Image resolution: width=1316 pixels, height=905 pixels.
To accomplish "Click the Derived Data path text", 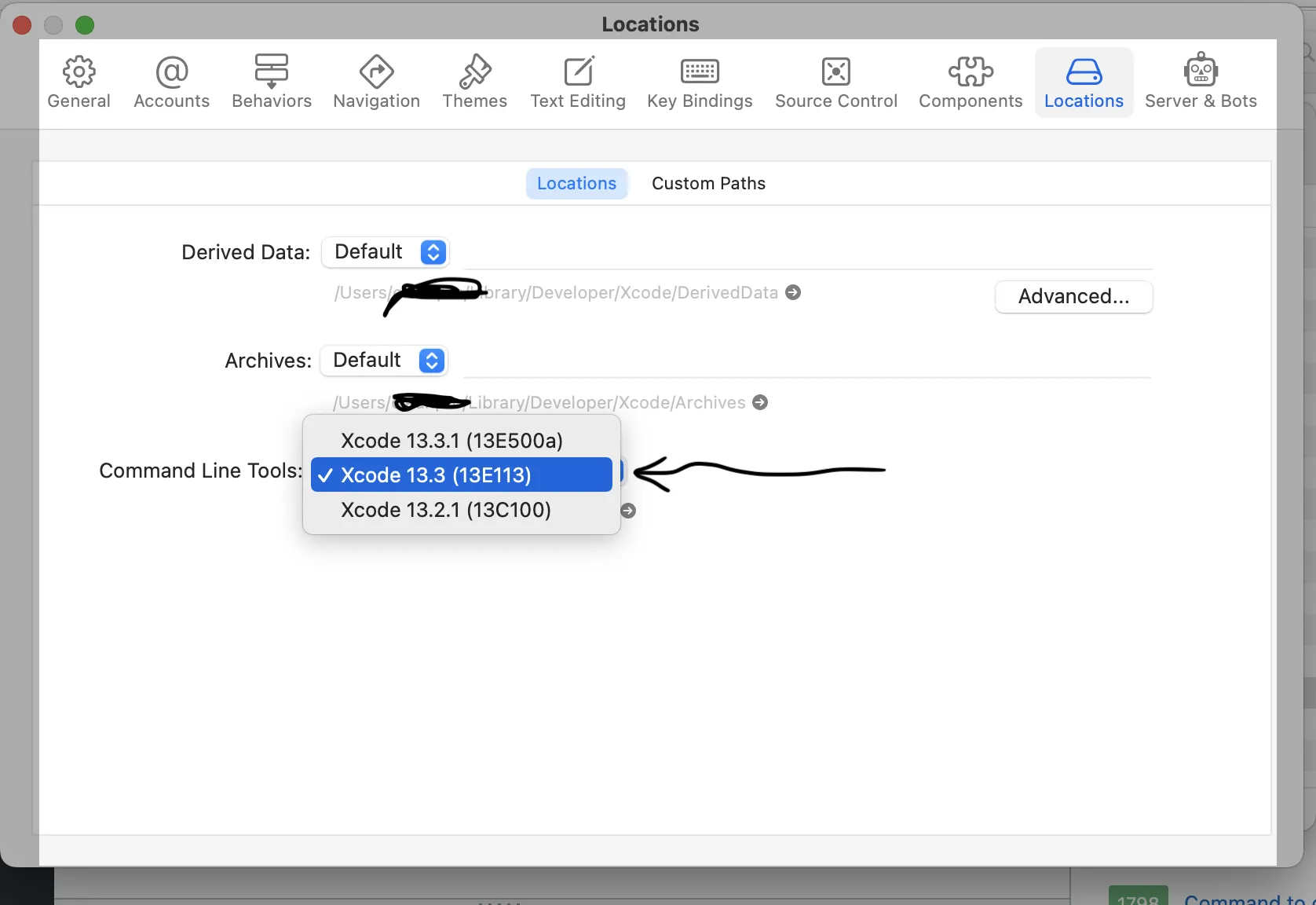I will (x=556, y=293).
